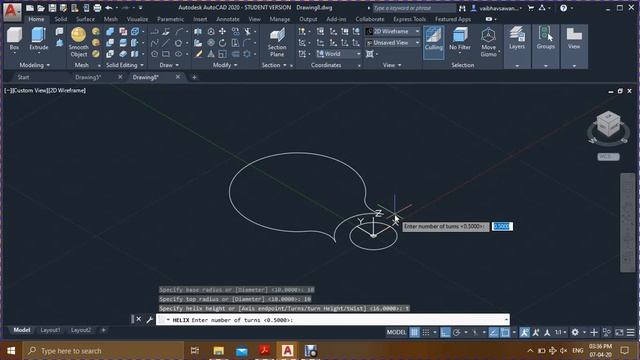Click the Erase tool icon
The image size is (640, 360).
(x=198, y=54)
